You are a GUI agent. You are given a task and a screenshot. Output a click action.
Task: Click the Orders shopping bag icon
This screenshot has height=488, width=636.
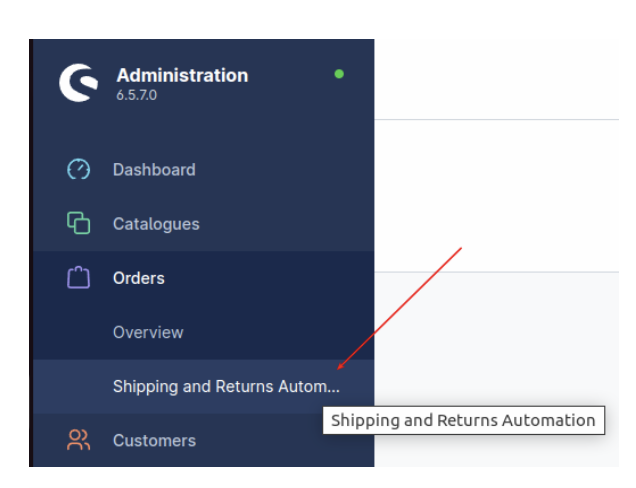click(x=78, y=277)
